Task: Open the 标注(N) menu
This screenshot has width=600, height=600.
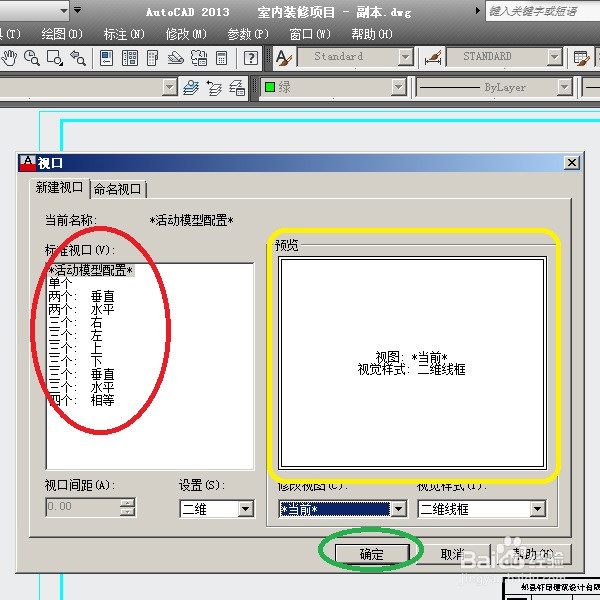Action: (124, 34)
